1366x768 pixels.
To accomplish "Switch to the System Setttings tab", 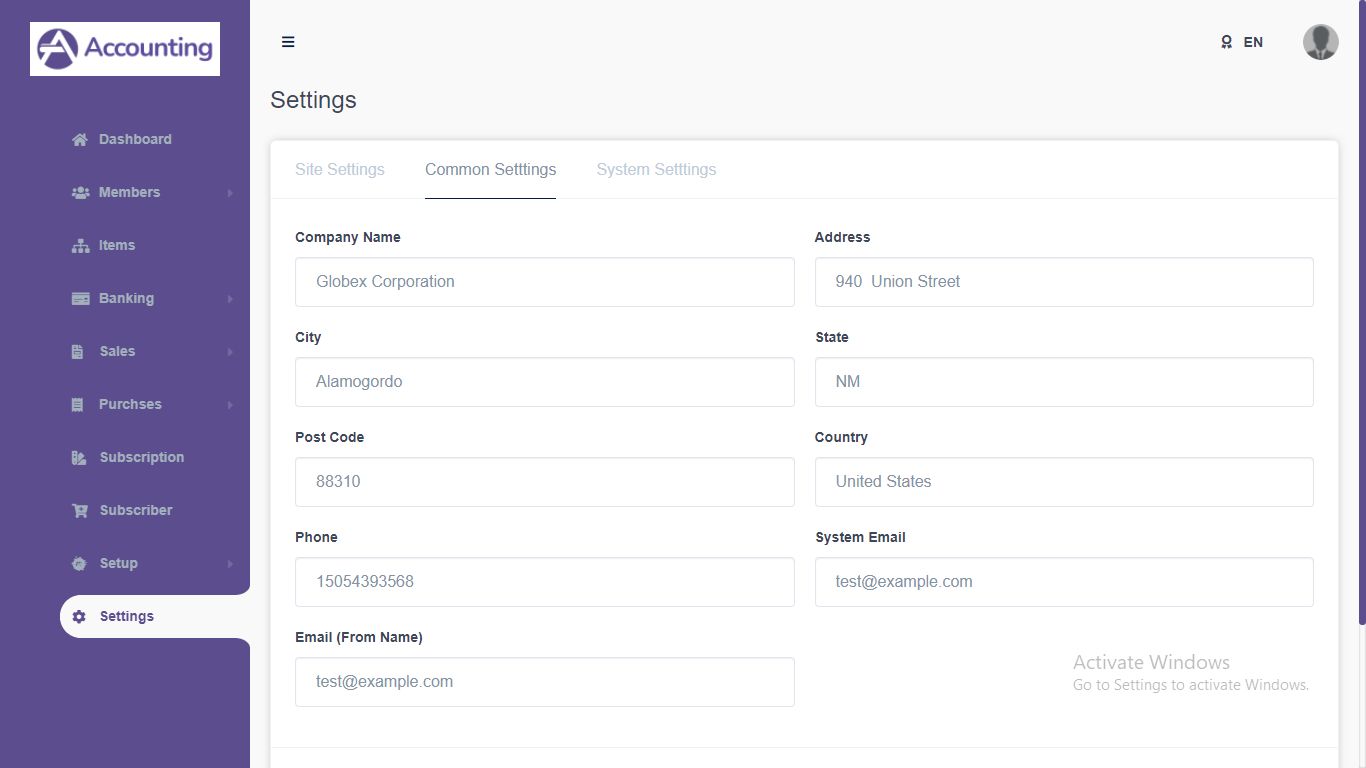I will pyautogui.click(x=656, y=170).
